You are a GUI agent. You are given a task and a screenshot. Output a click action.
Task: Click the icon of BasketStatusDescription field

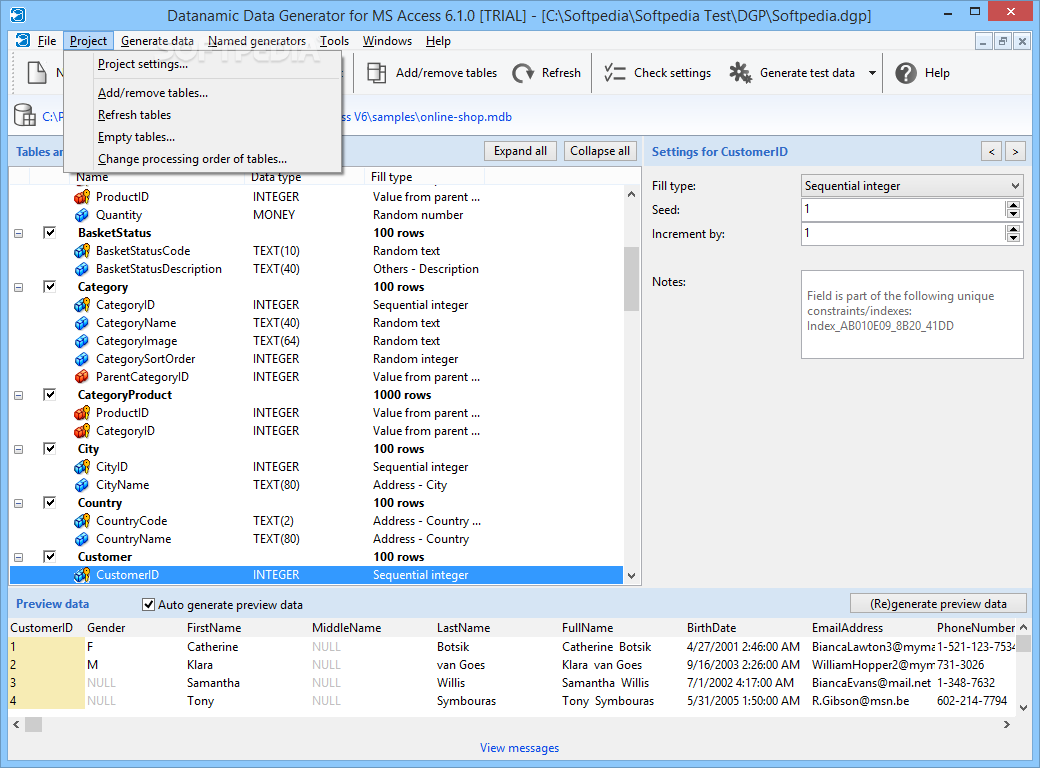click(x=82, y=269)
